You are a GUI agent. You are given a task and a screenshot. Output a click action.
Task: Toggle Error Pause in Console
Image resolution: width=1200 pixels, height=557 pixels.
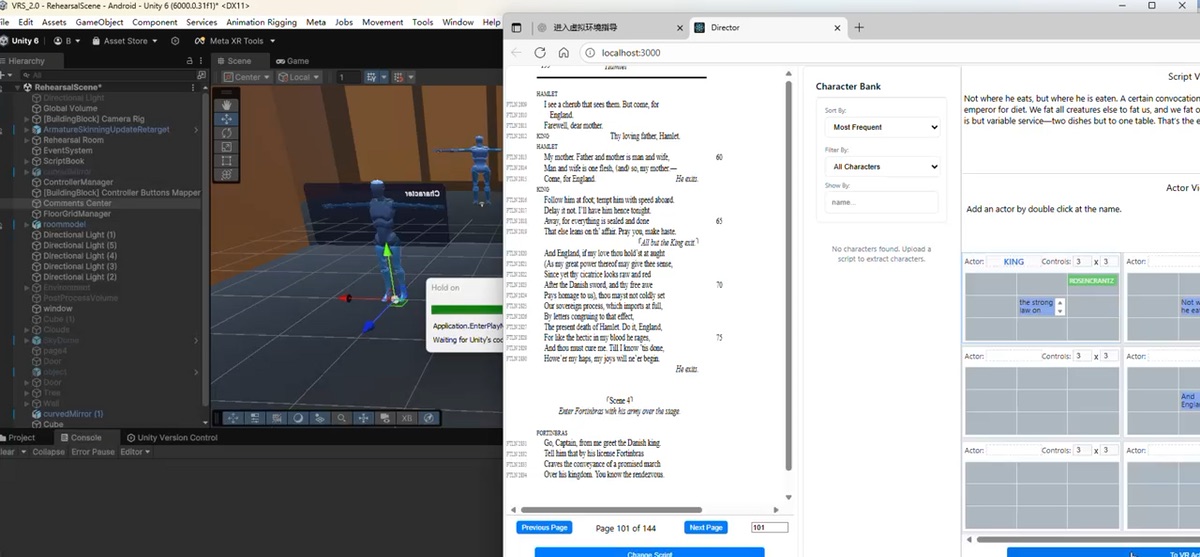[x=92, y=452]
